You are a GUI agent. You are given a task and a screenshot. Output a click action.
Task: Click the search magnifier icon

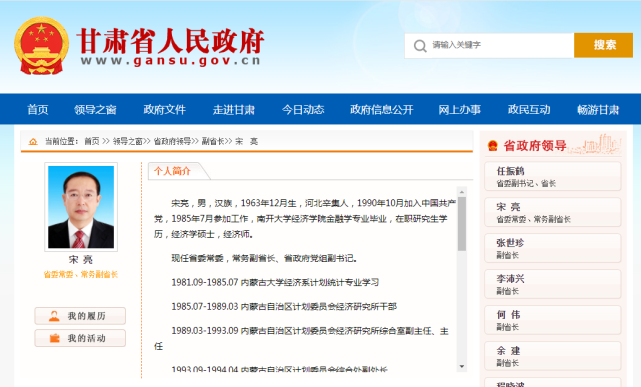(420, 45)
